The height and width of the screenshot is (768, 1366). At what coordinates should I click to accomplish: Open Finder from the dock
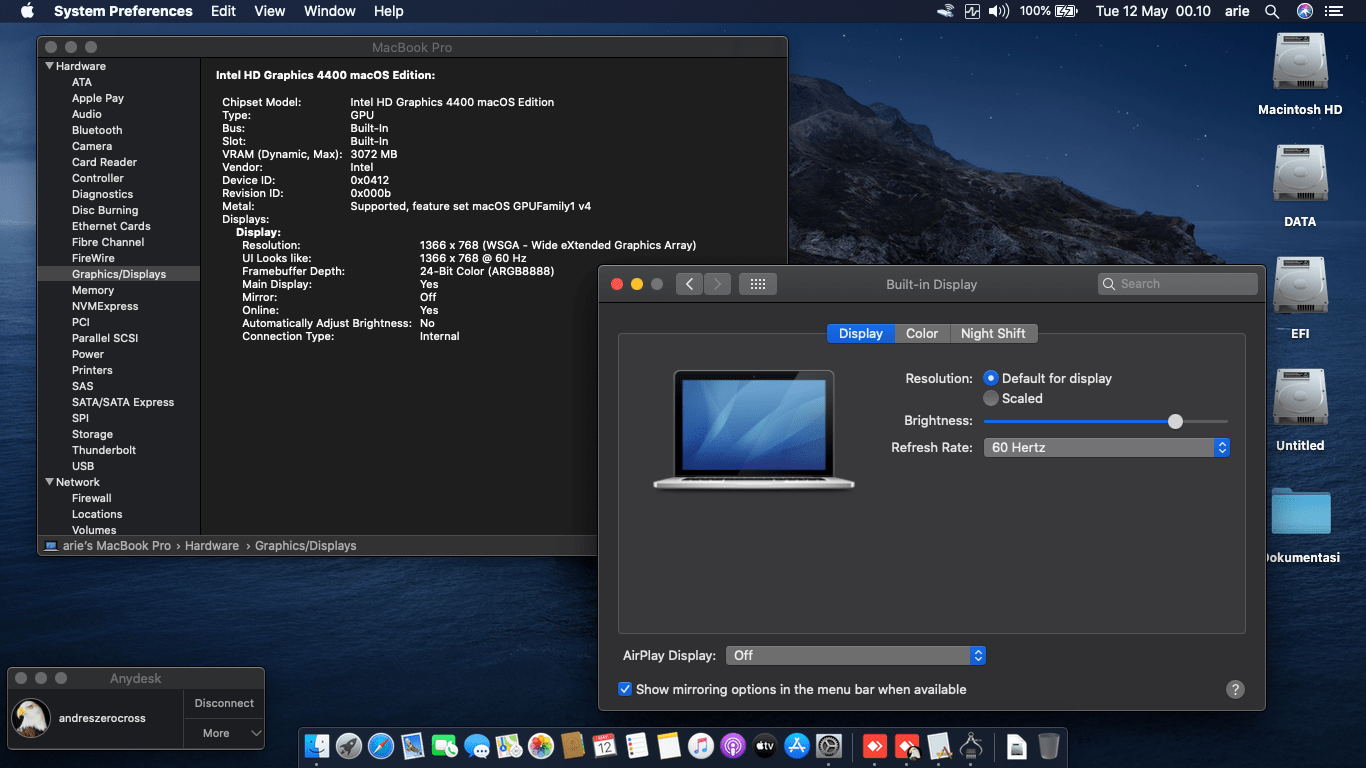click(x=317, y=746)
